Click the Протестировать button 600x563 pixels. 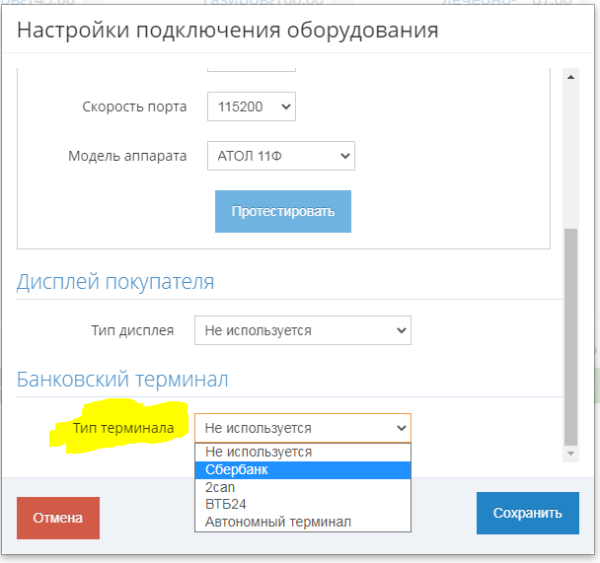pyautogui.click(x=283, y=211)
